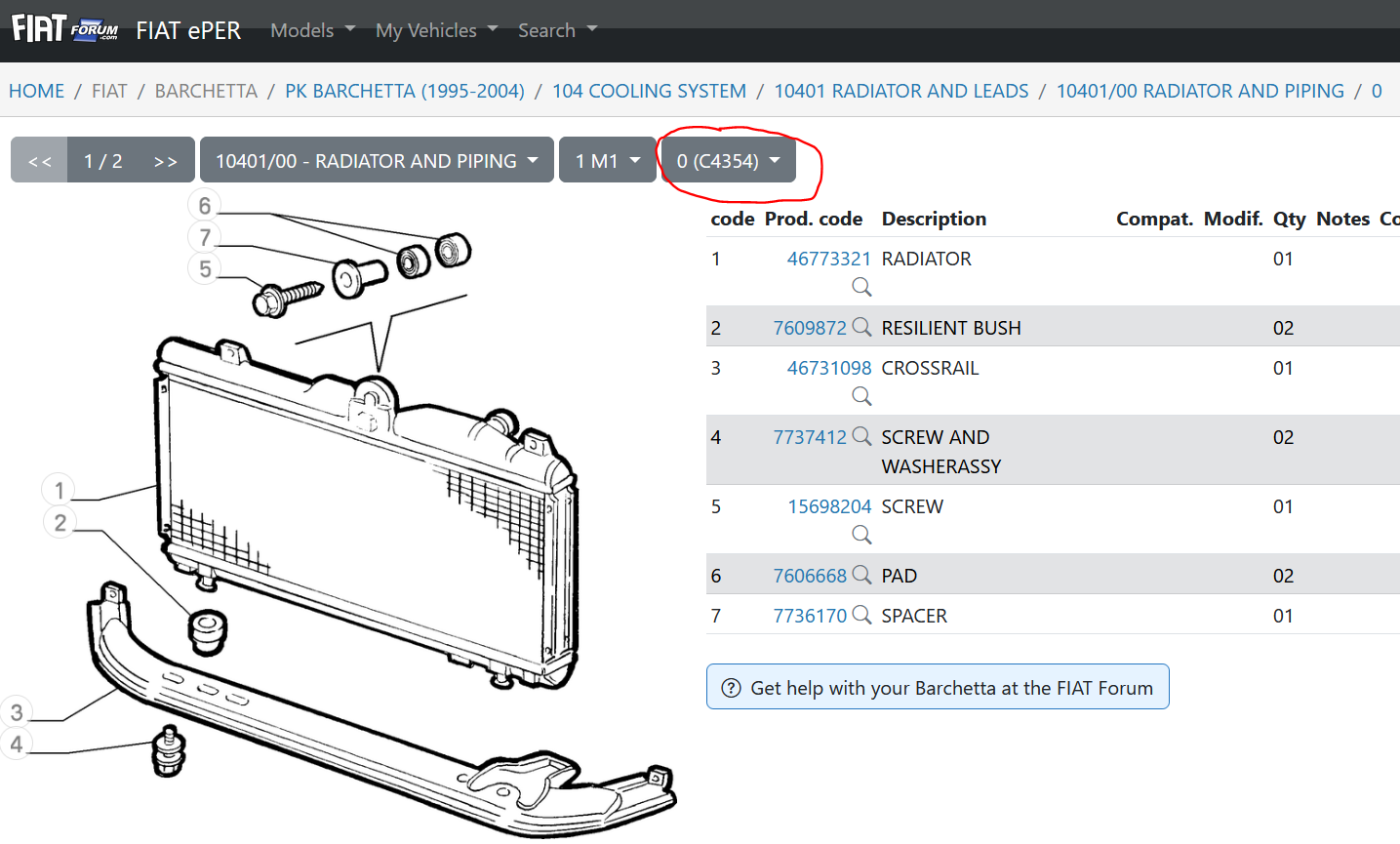Open part code 7737412 link

[x=810, y=437]
